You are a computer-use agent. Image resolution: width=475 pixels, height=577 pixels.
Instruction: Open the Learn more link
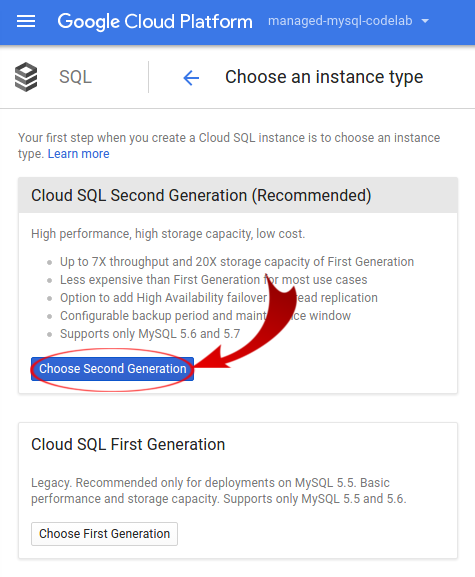click(78, 153)
